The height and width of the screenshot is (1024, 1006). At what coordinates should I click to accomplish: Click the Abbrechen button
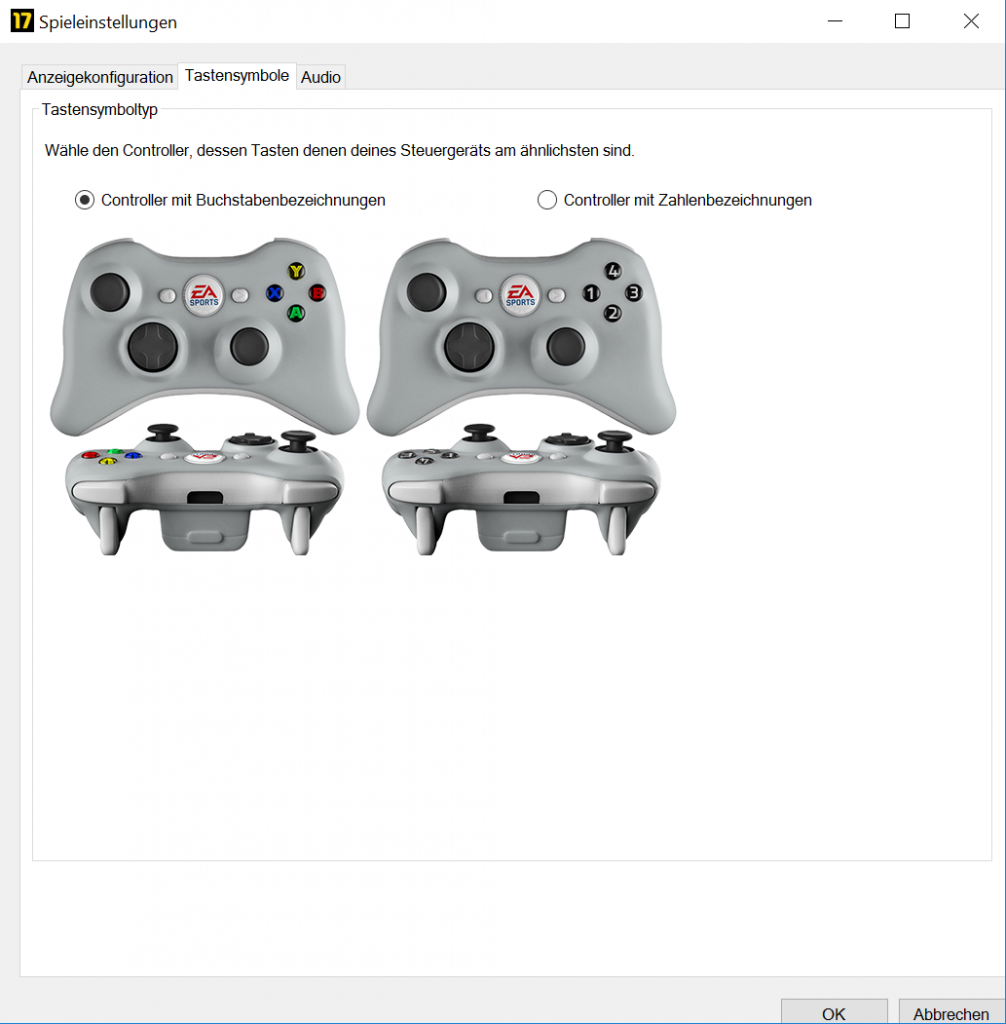coord(951,1013)
